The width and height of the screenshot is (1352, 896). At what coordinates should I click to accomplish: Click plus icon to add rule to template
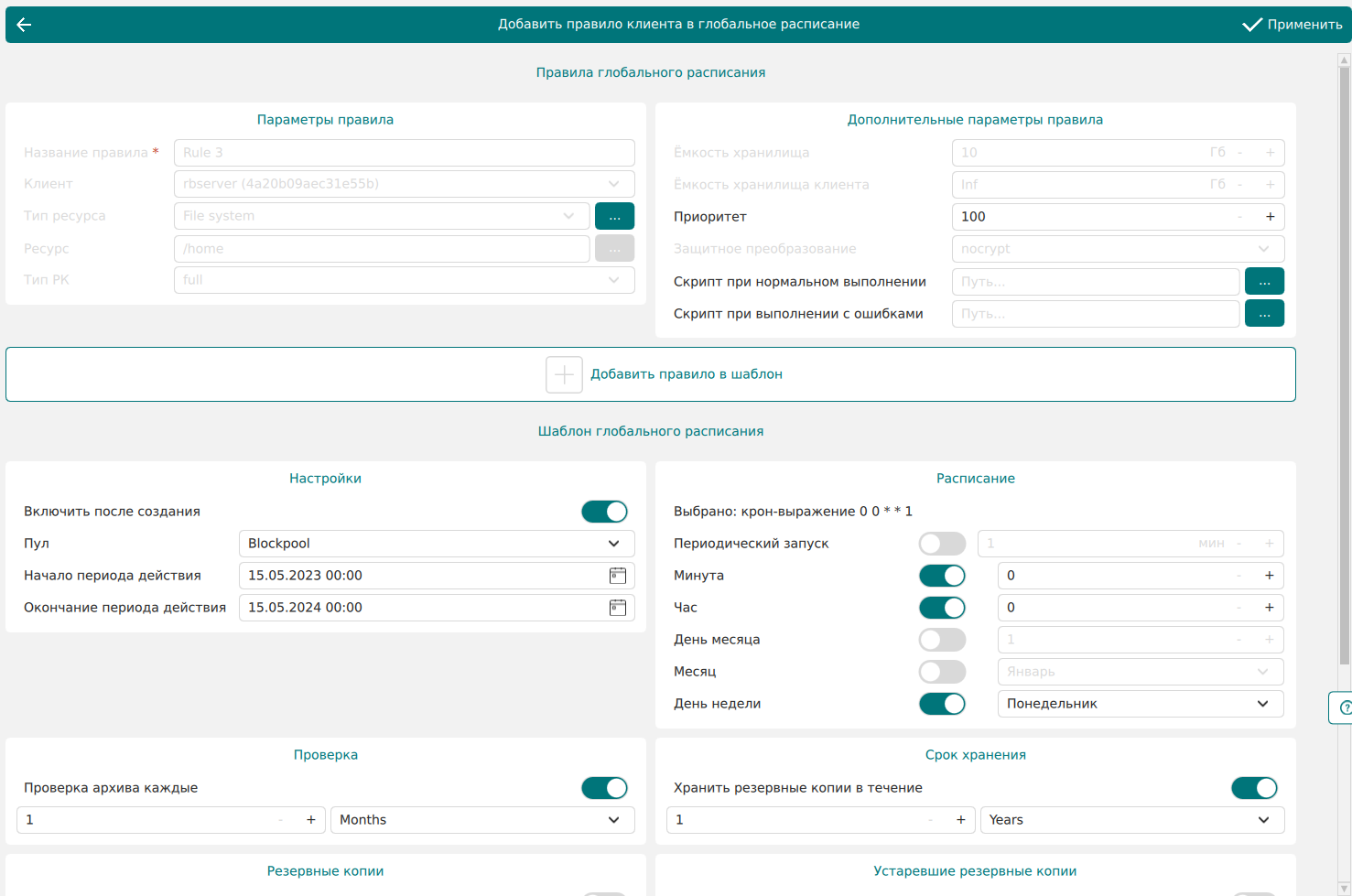(564, 374)
